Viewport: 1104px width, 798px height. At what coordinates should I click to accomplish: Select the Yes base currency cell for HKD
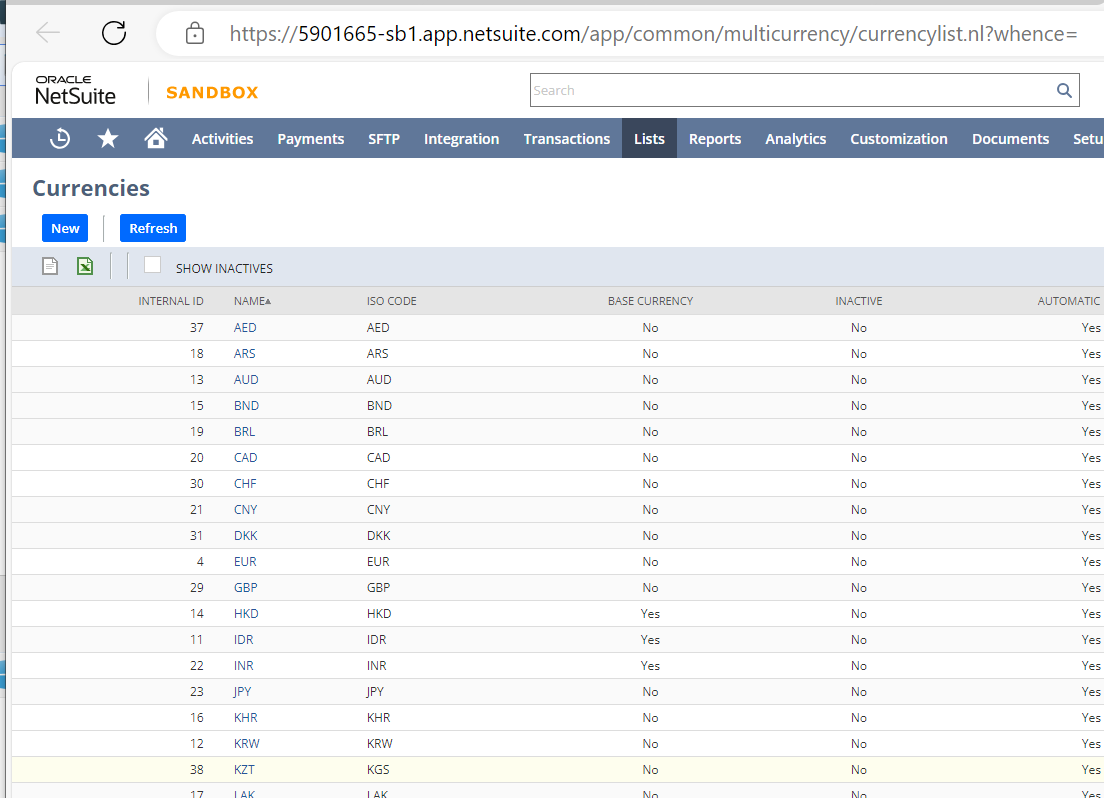[650, 614]
